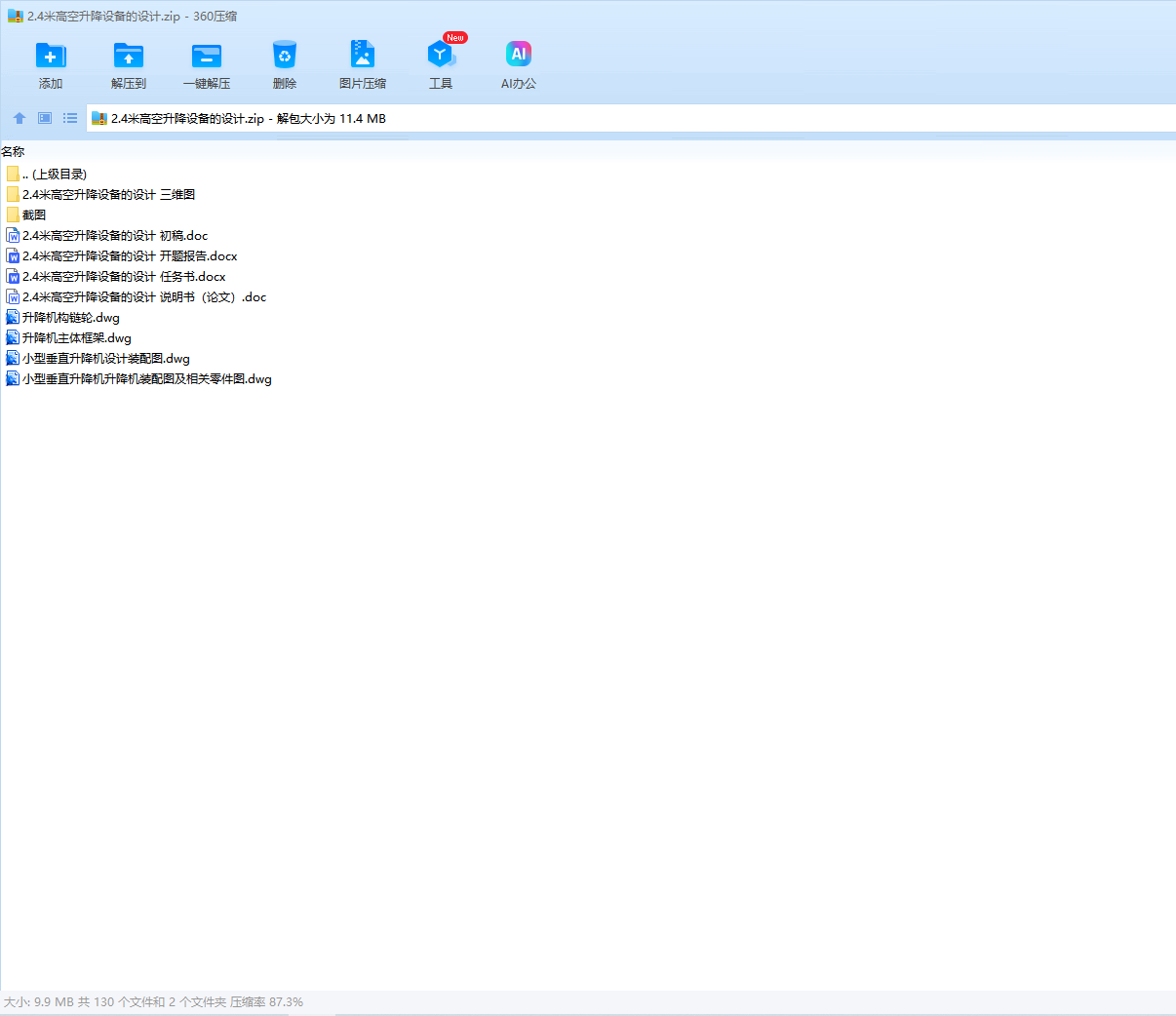Select file 小型垂直升降机升降机装配图及相关零件图.dwg

click(147, 378)
